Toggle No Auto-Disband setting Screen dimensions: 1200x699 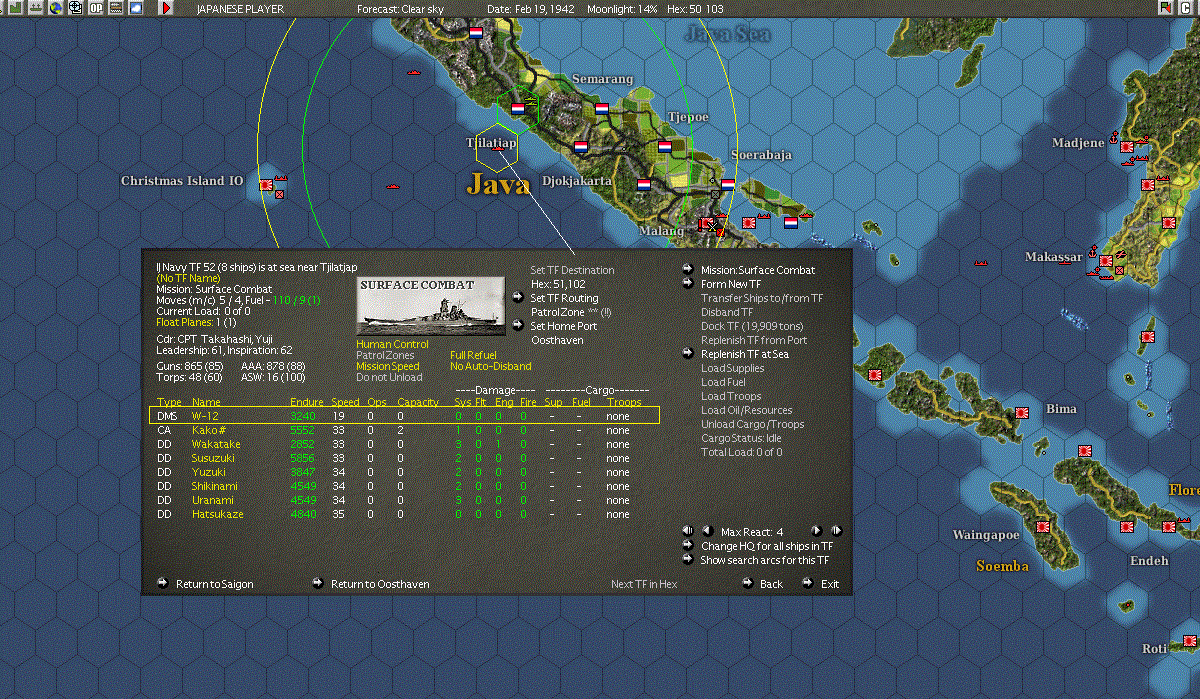tap(491, 366)
